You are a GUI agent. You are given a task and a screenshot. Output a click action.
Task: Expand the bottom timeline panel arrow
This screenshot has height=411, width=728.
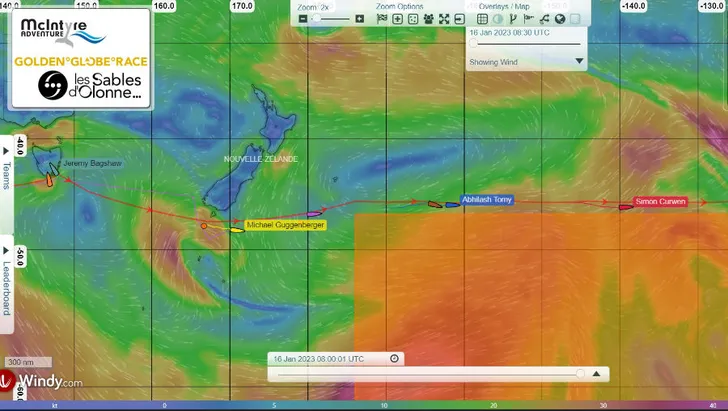pos(596,373)
